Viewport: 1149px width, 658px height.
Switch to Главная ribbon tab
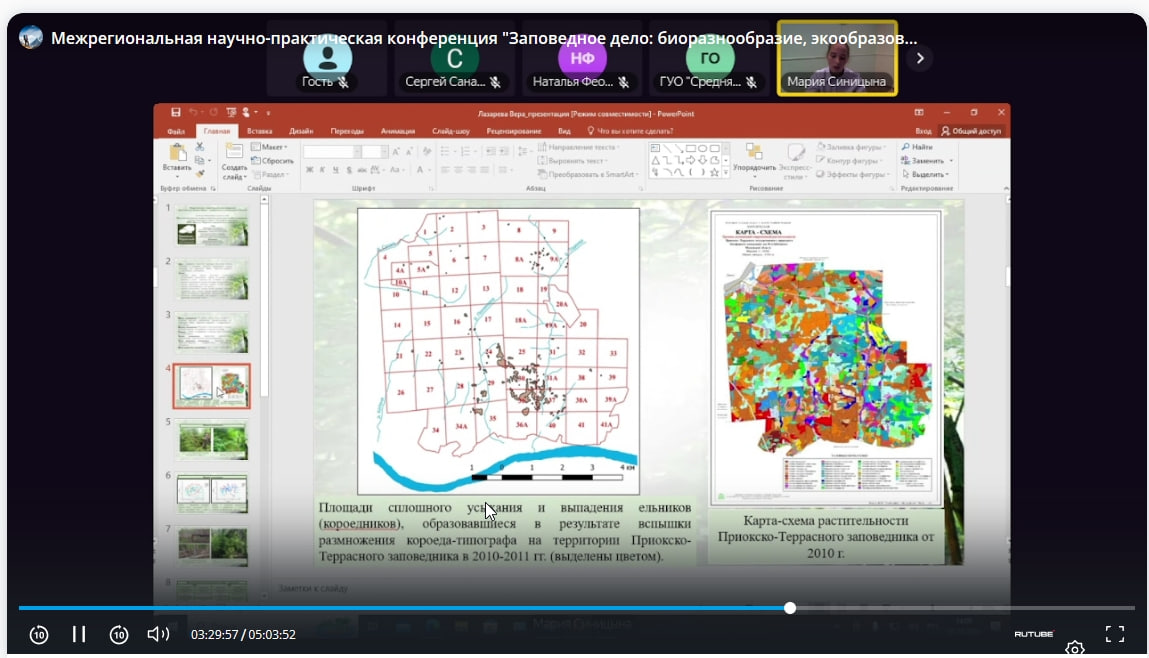217,131
